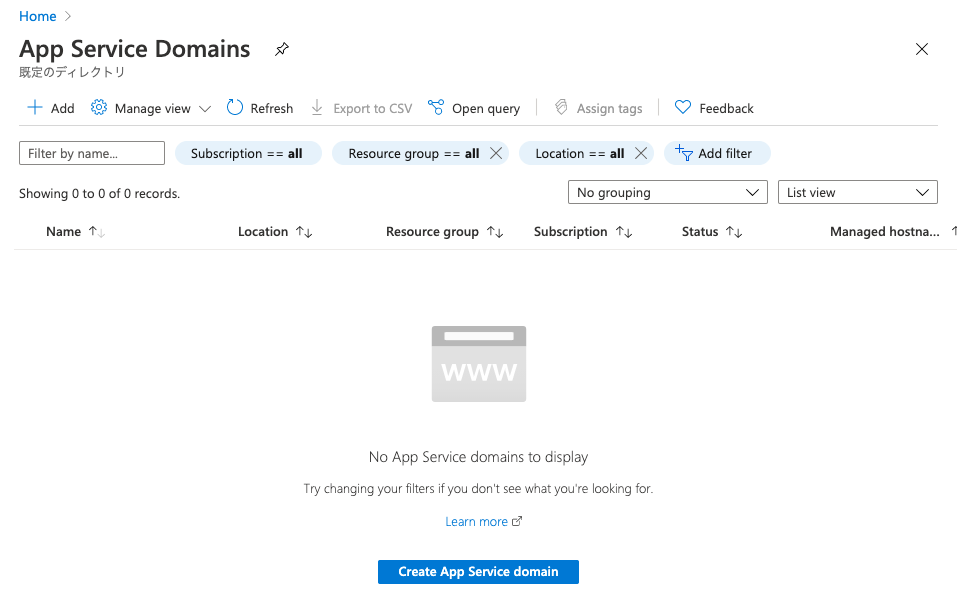
Task: Sort by Subscription column header
Action: 571,232
